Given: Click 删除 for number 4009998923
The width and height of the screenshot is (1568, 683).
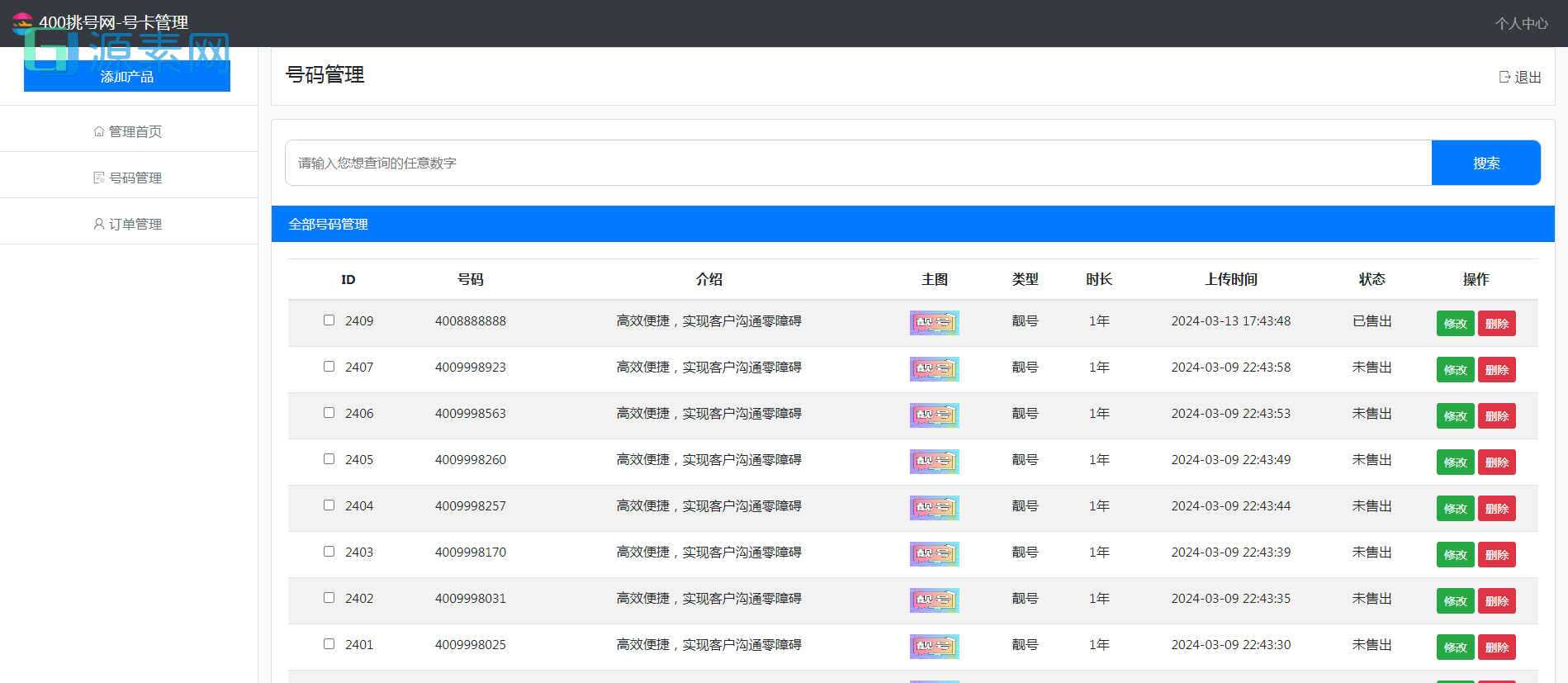Looking at the screenshot, I should tap(1497, 369).
